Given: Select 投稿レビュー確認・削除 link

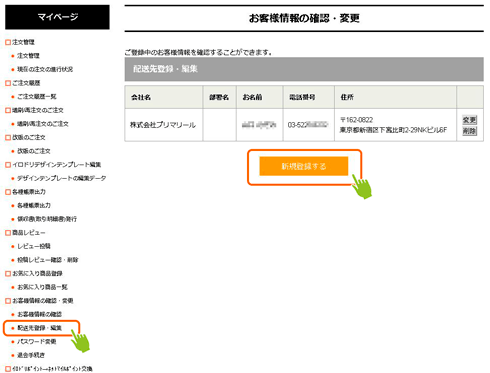Looking at the screenshot, I should pyautogui.click(x=48, y=260).
